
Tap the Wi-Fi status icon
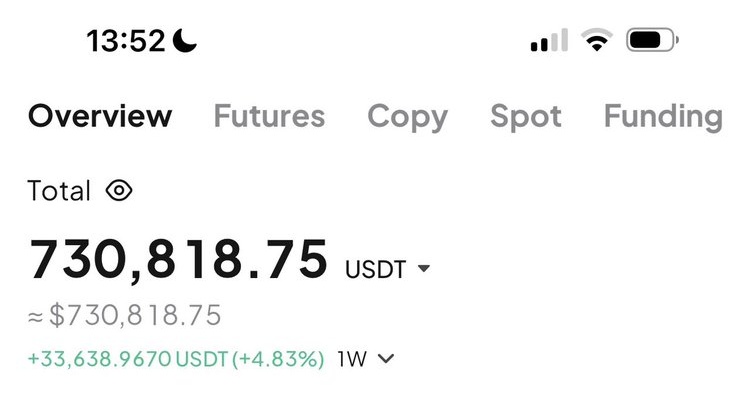[x=597, y=41]
